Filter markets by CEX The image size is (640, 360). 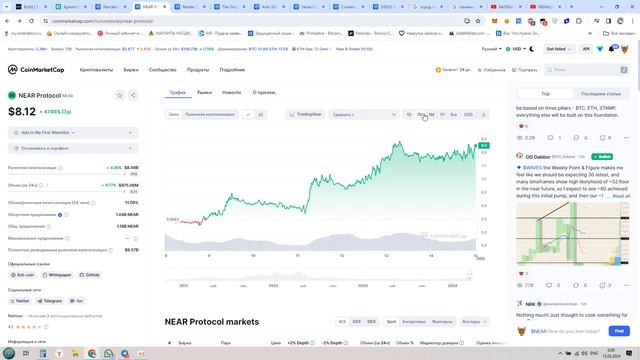pyautogui.click(x=357, y=322)
